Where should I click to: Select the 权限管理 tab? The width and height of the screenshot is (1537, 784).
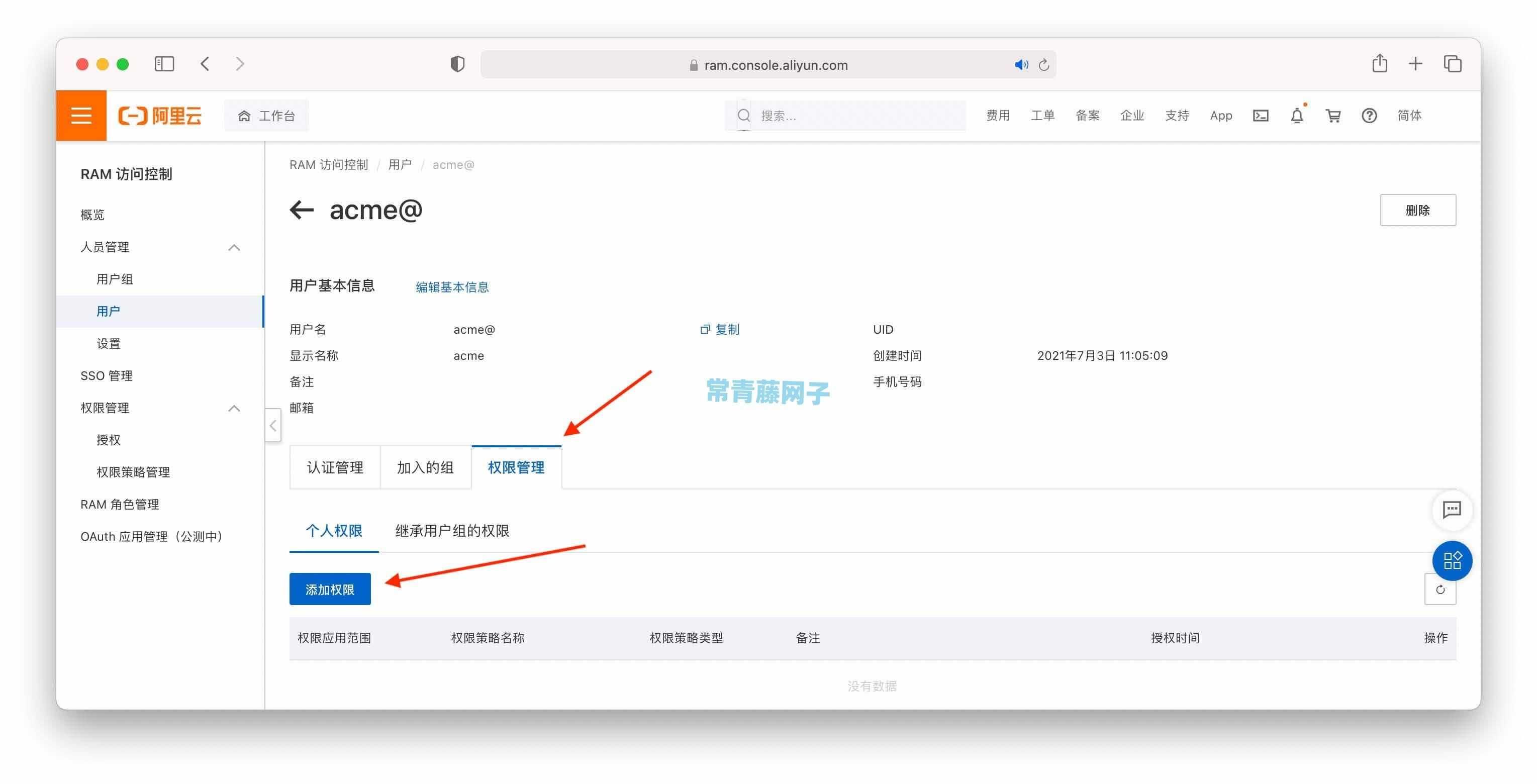[x=516, y=468]
